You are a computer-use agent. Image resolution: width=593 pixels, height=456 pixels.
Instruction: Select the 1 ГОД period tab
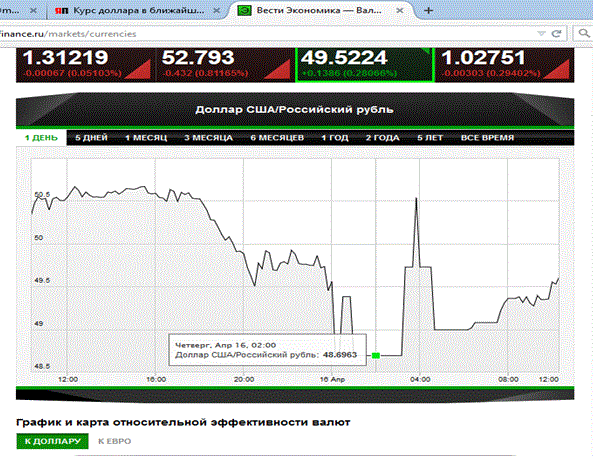coord(335,138)
